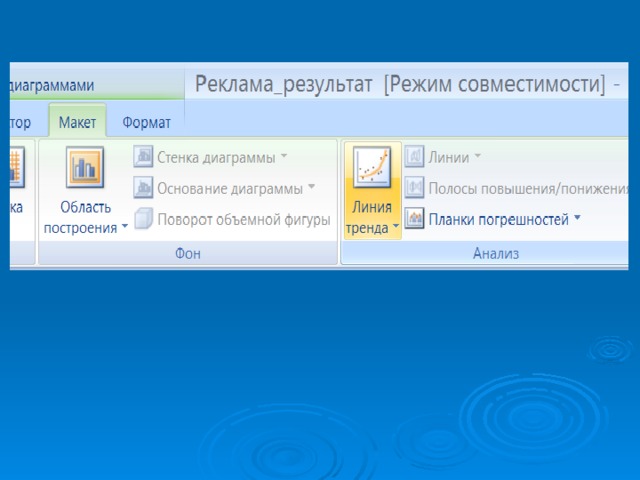640x480 pixels.
Task: Click the Полосы повышения/понижения icon
Action: click(414, 187)
